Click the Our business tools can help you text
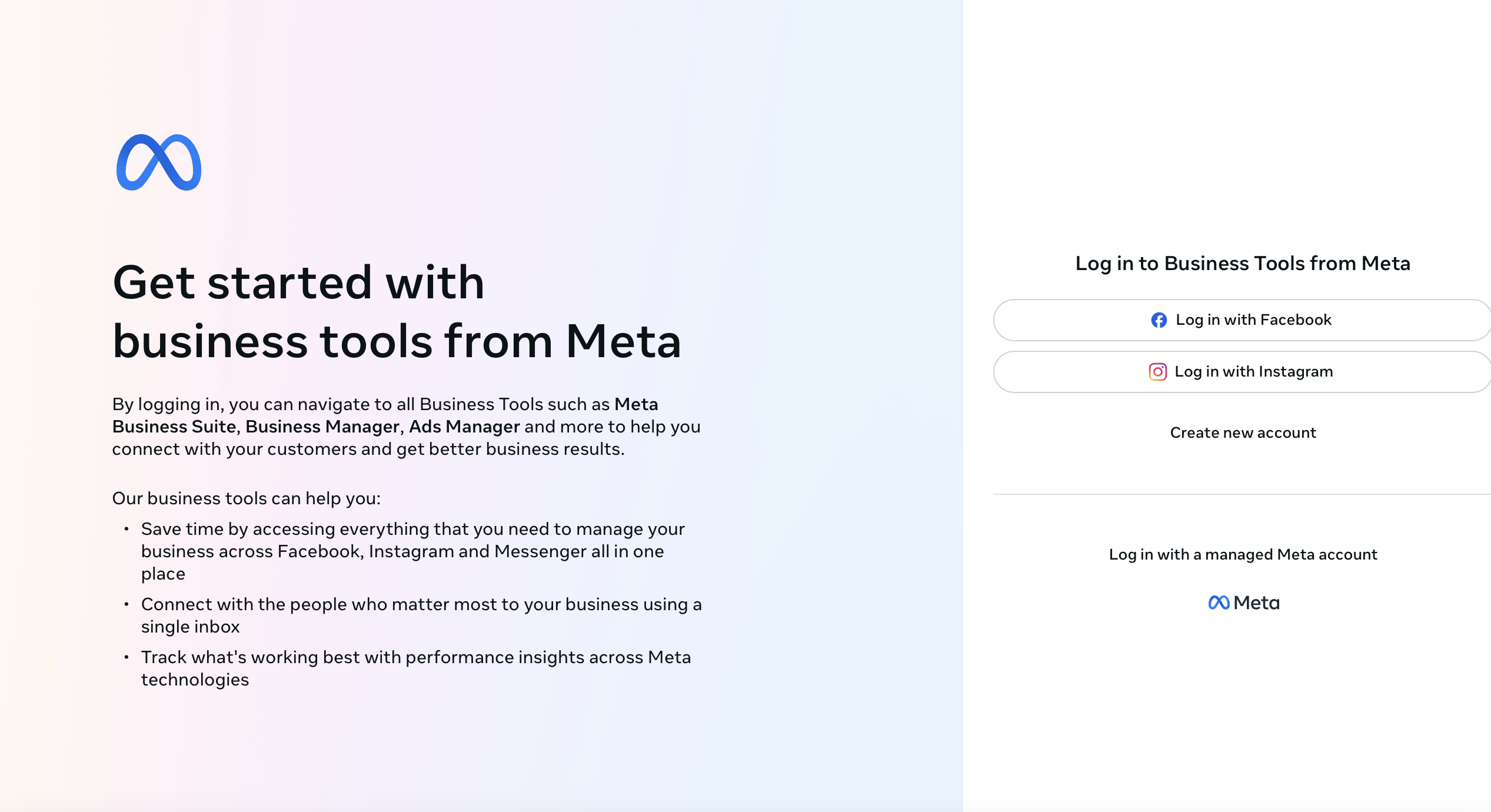 246,498
